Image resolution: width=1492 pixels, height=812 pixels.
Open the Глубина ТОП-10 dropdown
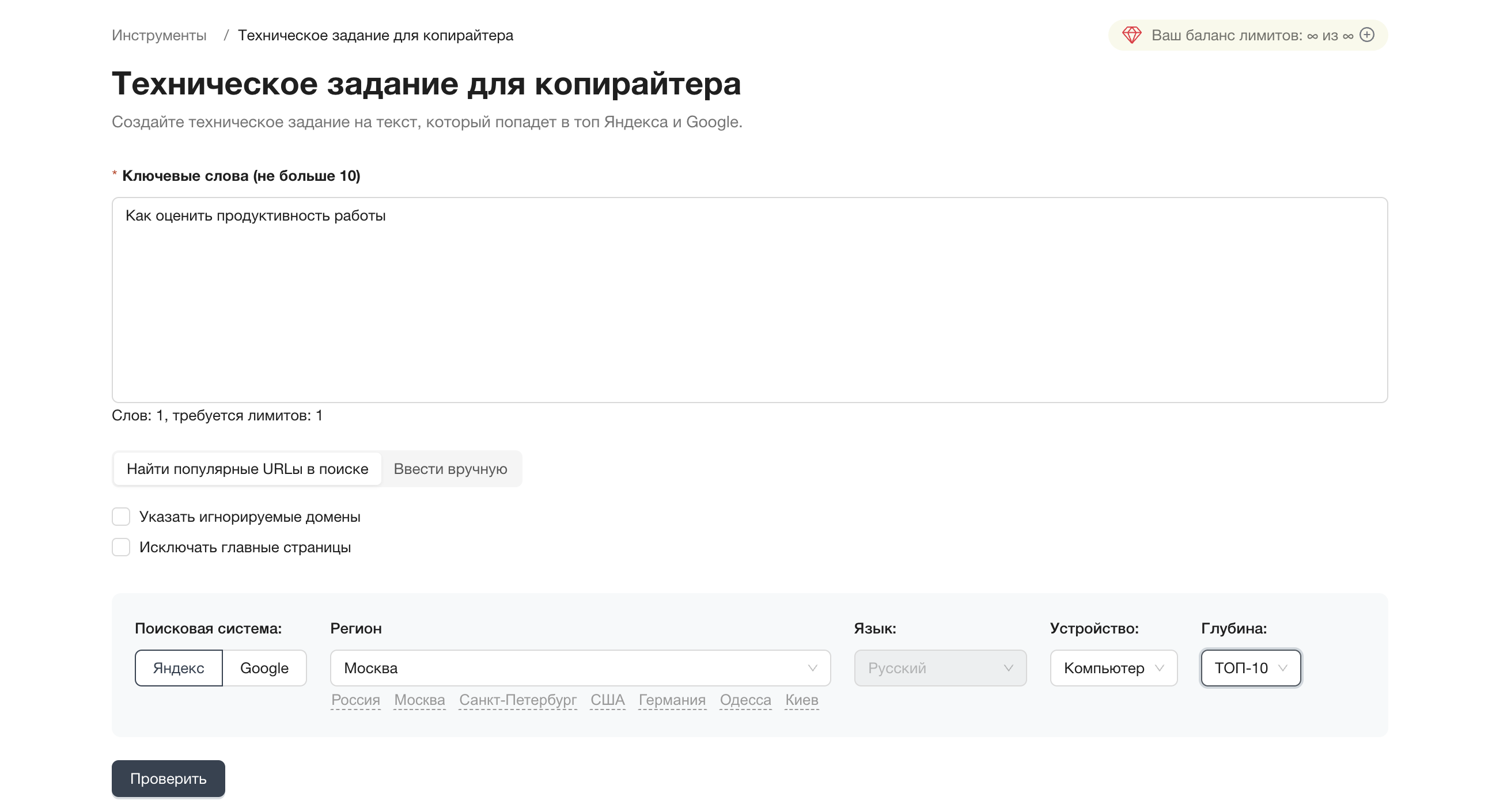click(1249, 668)
